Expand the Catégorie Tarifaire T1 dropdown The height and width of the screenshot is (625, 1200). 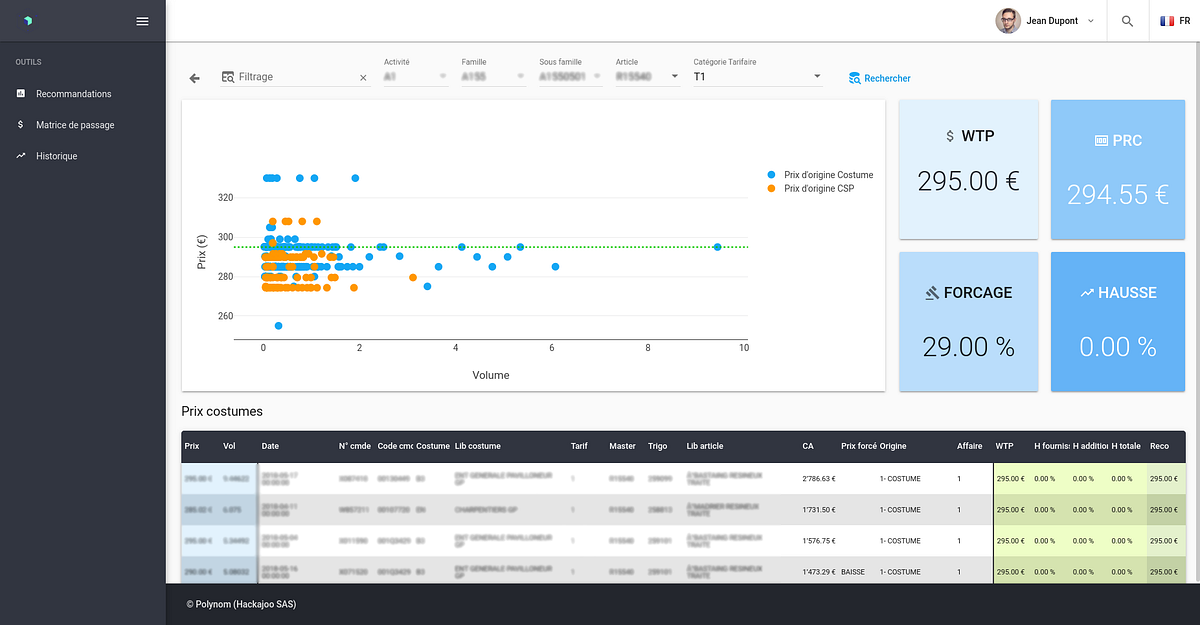point(817,77)
